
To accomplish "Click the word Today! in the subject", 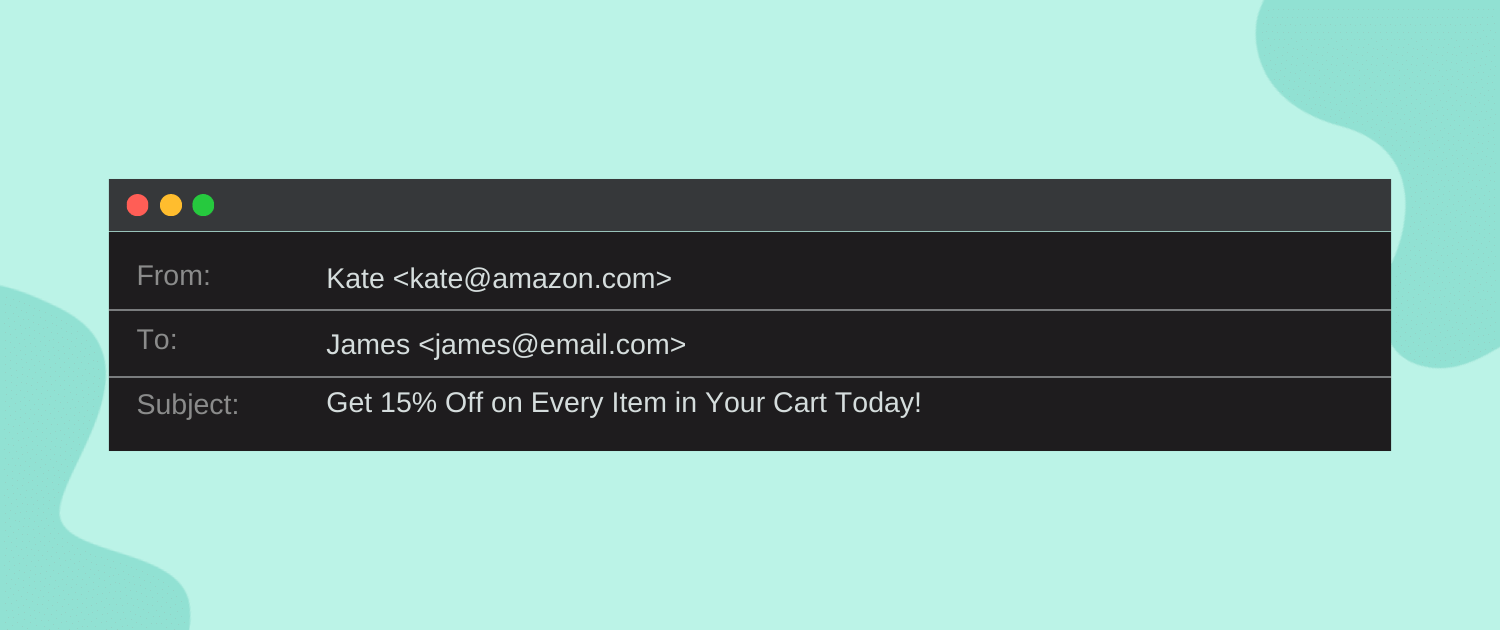I will tap(878, 403).
